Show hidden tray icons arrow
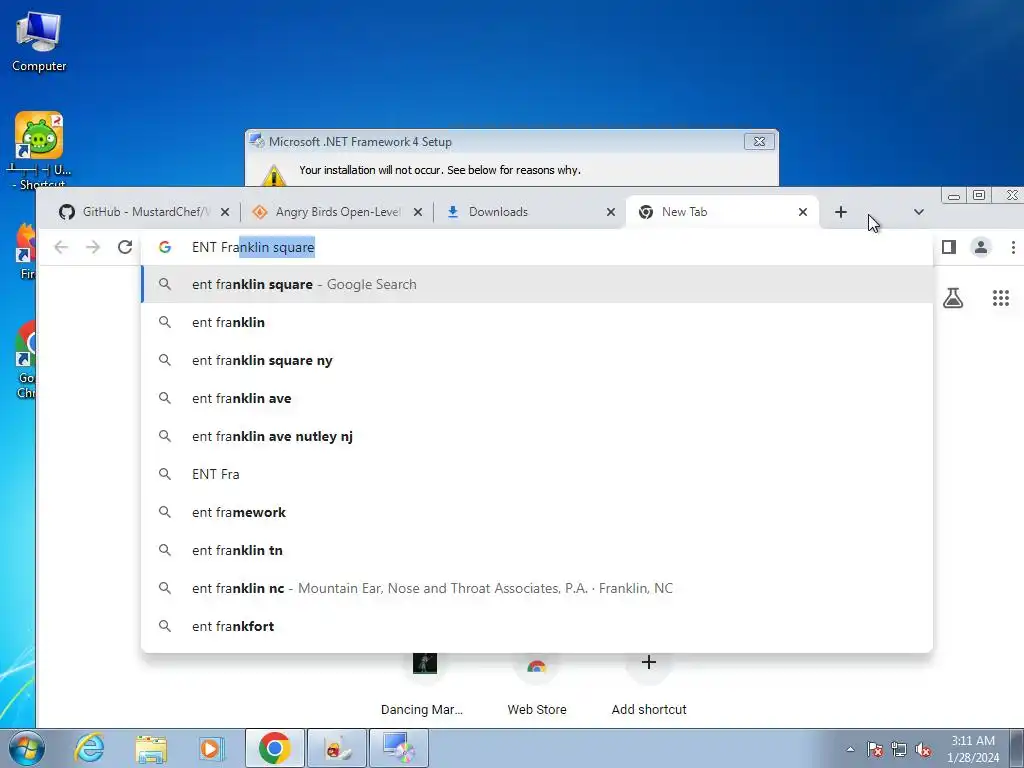Screen dimensions: 1024x768 (x=850, y=749)
